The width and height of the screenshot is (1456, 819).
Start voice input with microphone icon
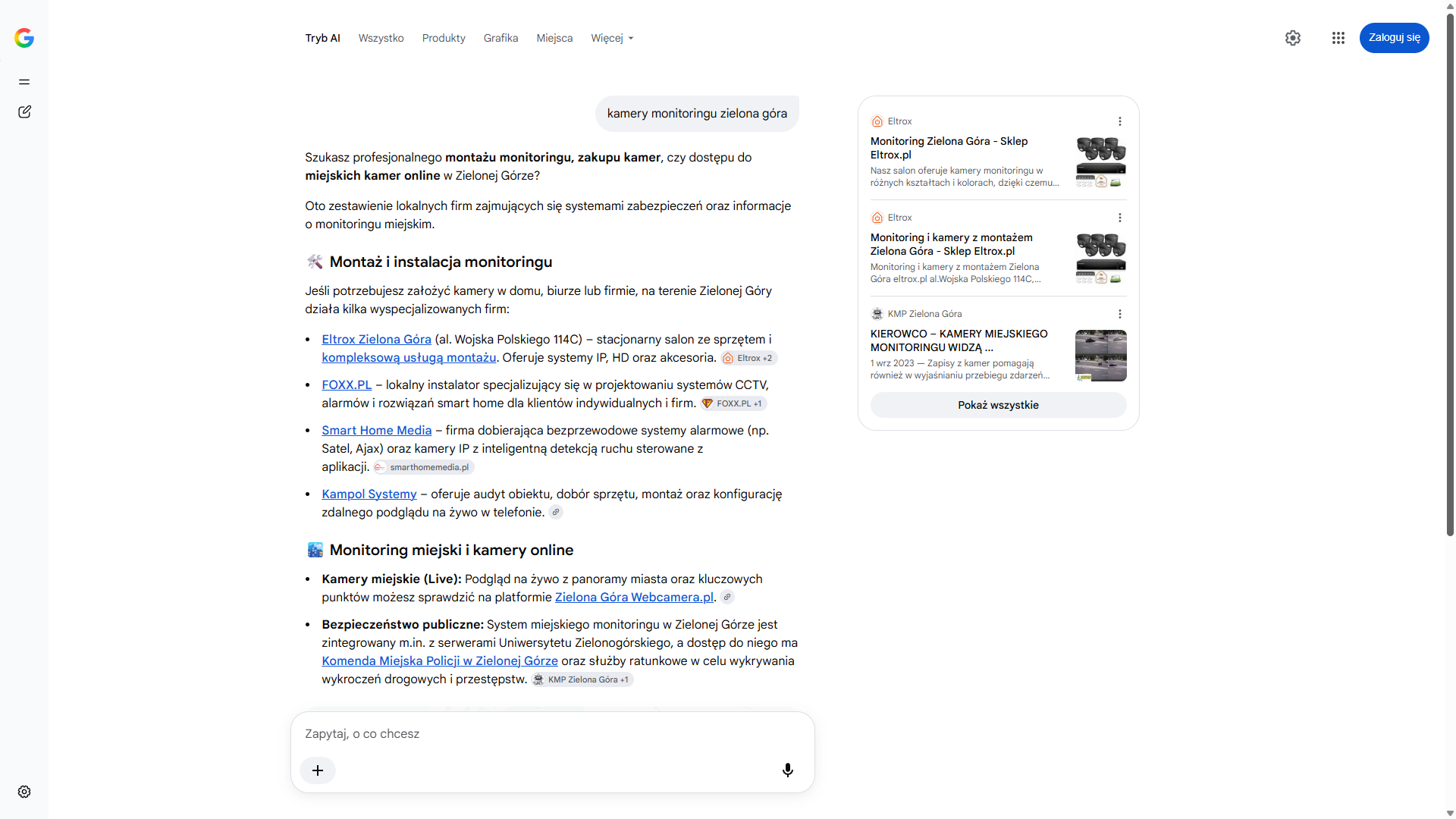click(x=788, y=770)
